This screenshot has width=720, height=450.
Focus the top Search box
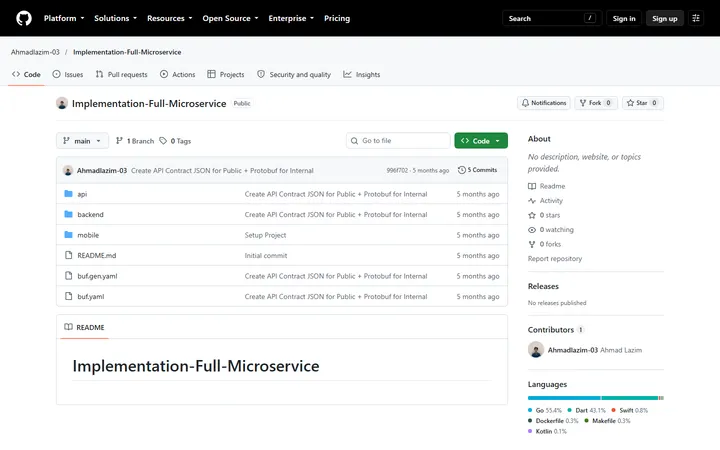pyautogui.click(x=552, y=18)
